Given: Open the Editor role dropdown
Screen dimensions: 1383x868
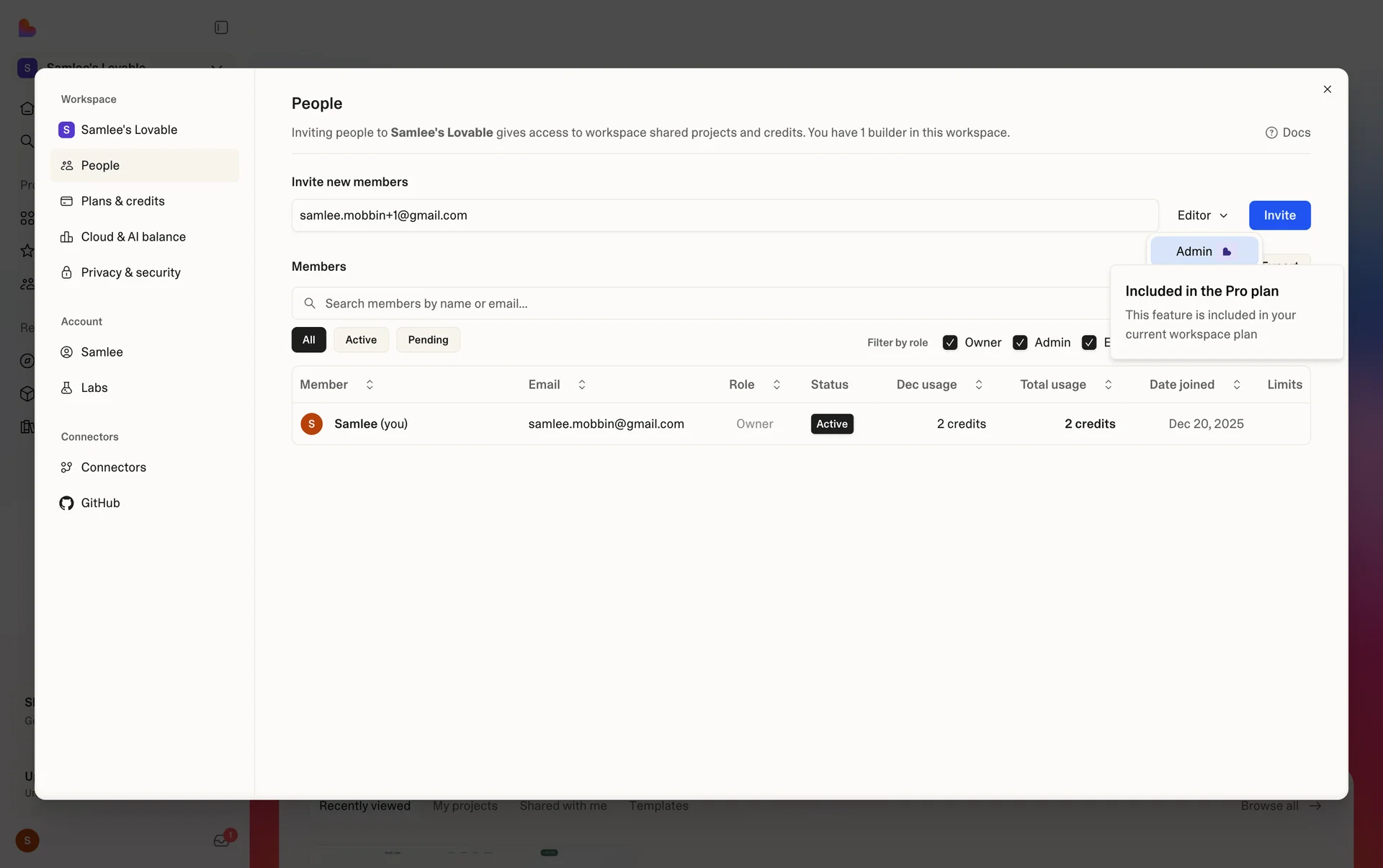Looking at the screenshot, I should (x=1202, y=215).
